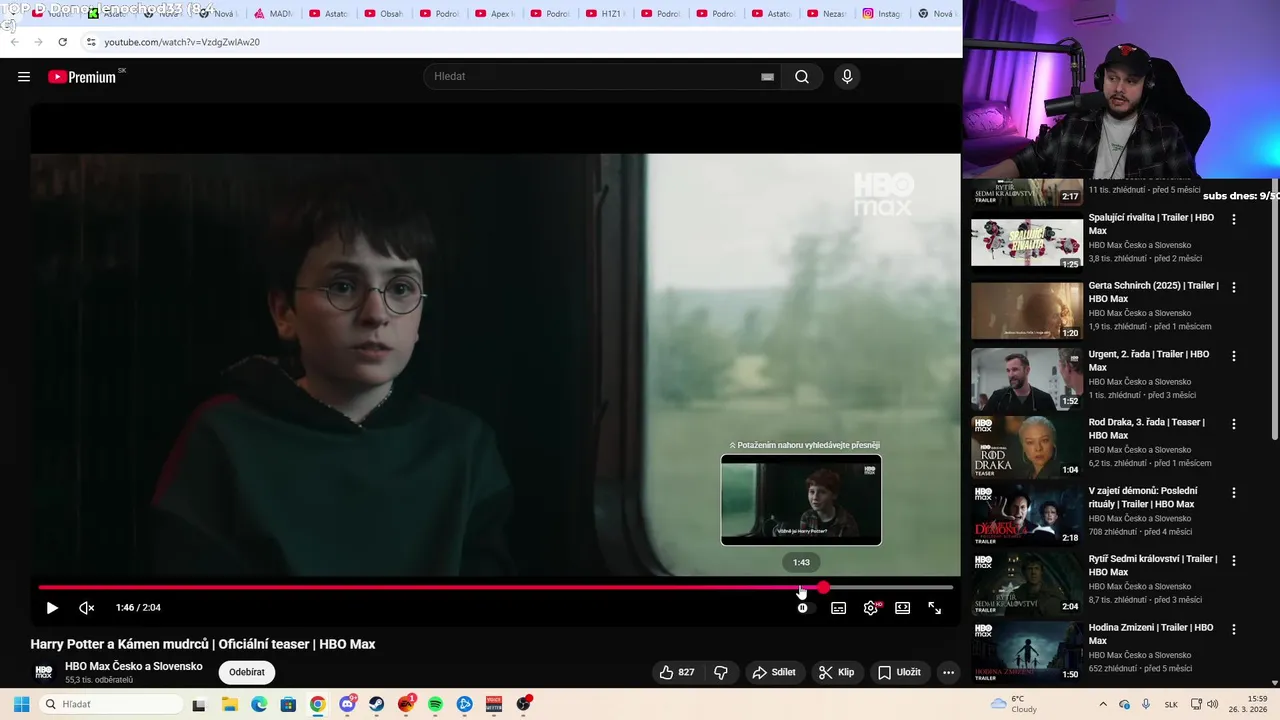Image resolution: width=1280 pixels, height=720 pixels.
Task: Reload the page in browser
Action: pos(62,42)
